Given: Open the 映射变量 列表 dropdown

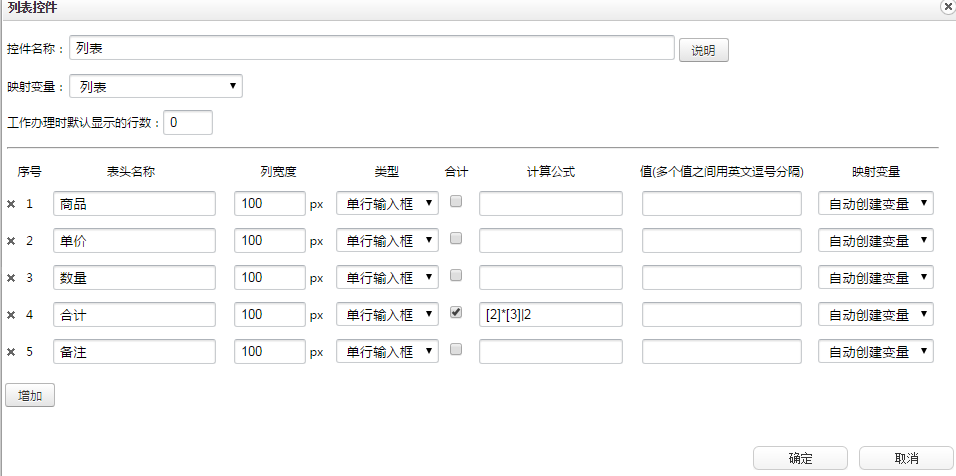Looking at the screenshot, I should pyautogui.click(x=156, y=87).
